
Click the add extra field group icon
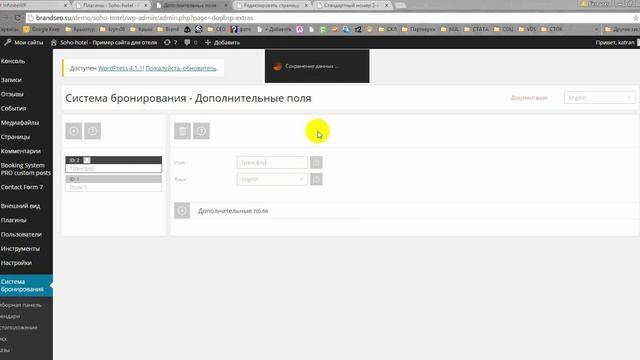click(74, 131)
